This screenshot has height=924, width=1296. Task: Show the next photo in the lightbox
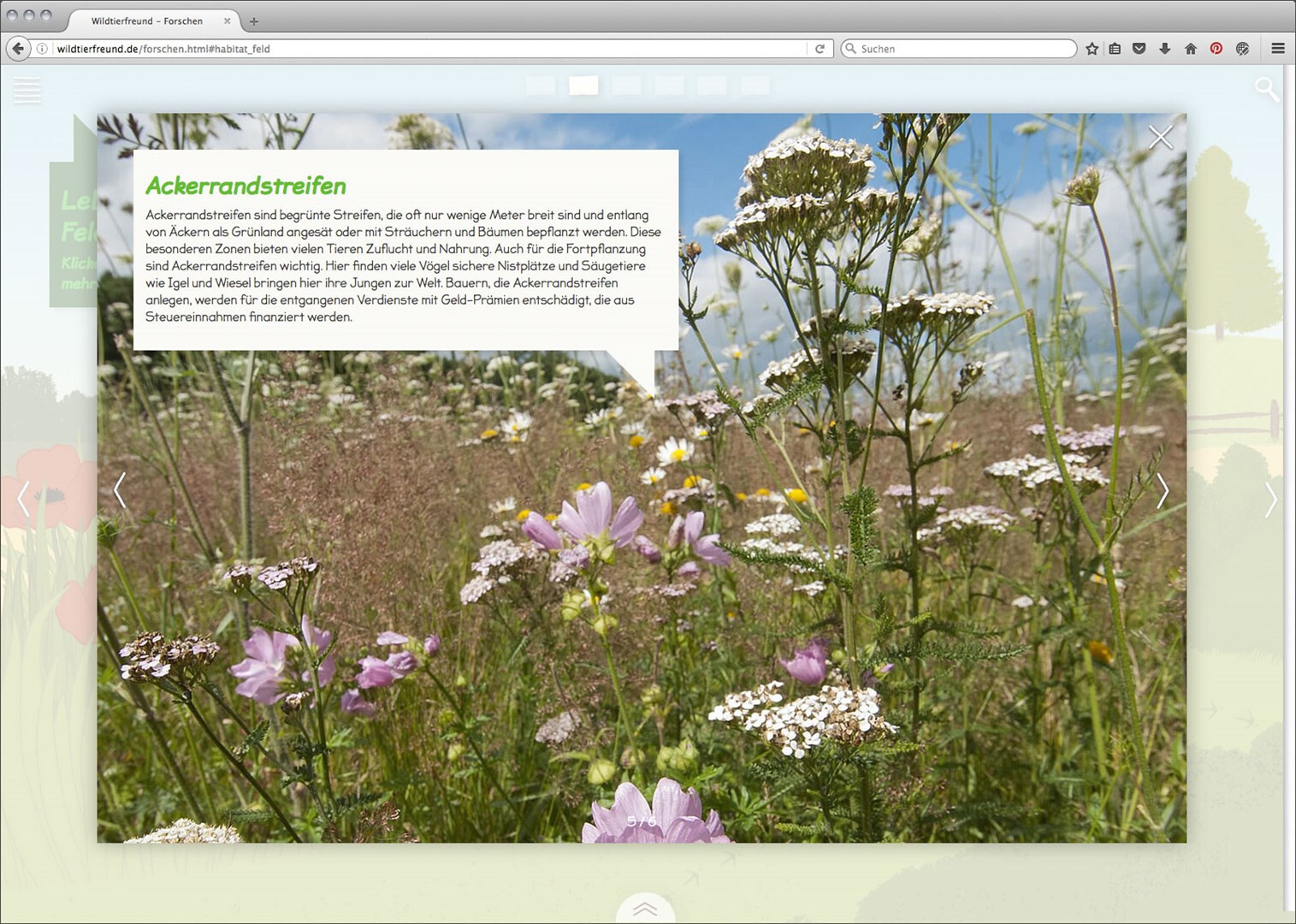coord(1162,491)
